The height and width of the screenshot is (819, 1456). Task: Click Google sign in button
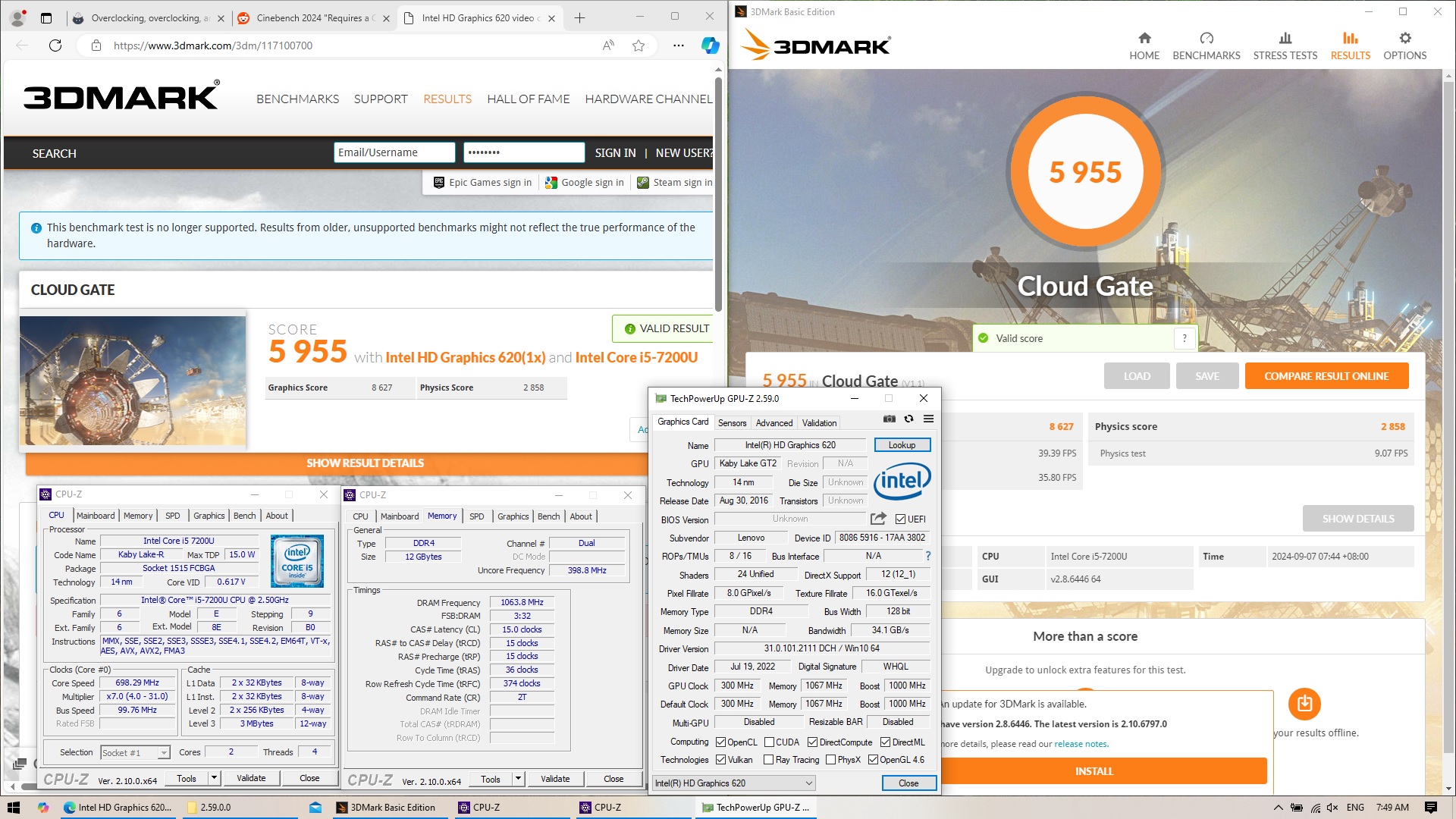pos(585,183)
